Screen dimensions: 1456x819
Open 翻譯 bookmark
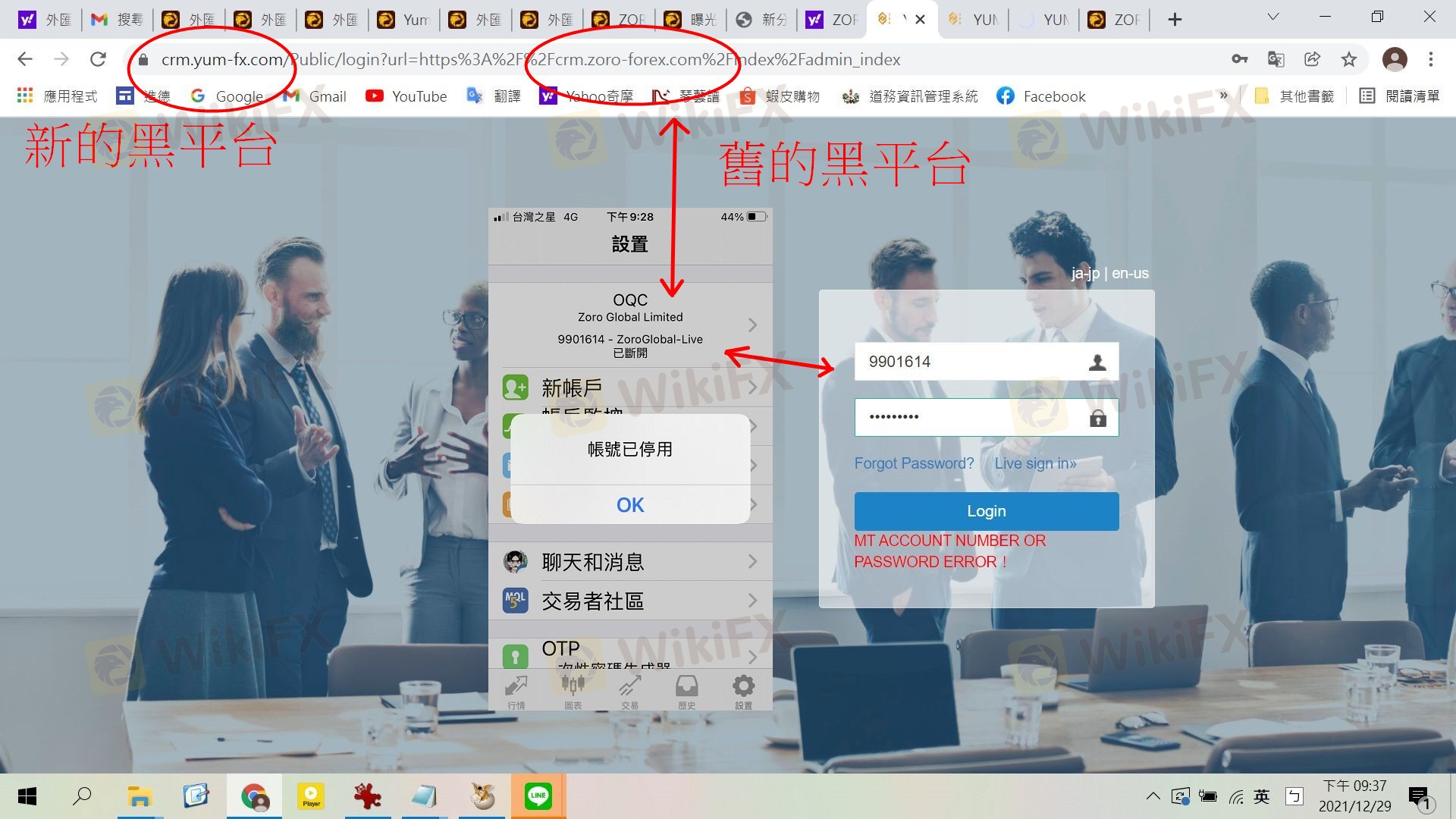tap(494, 96)
